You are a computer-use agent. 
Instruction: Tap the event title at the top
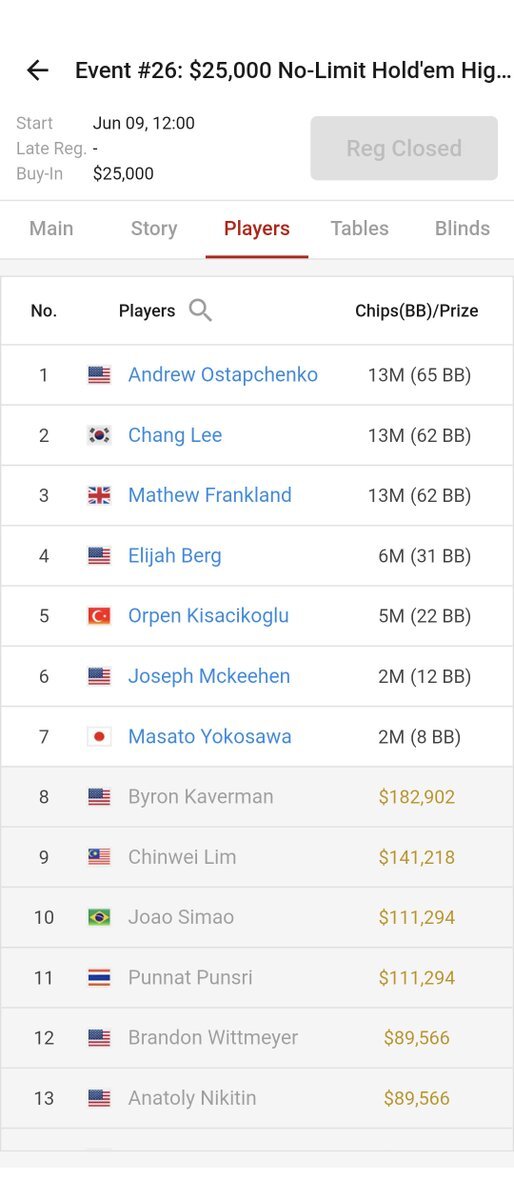coord(293,71)
